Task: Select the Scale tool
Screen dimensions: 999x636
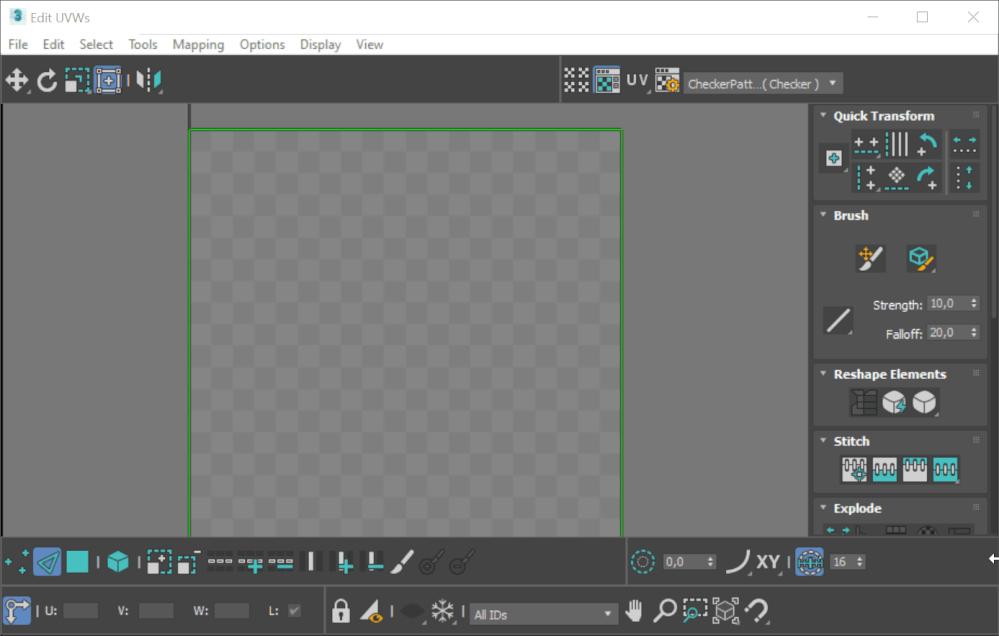Action: (77, 81)
